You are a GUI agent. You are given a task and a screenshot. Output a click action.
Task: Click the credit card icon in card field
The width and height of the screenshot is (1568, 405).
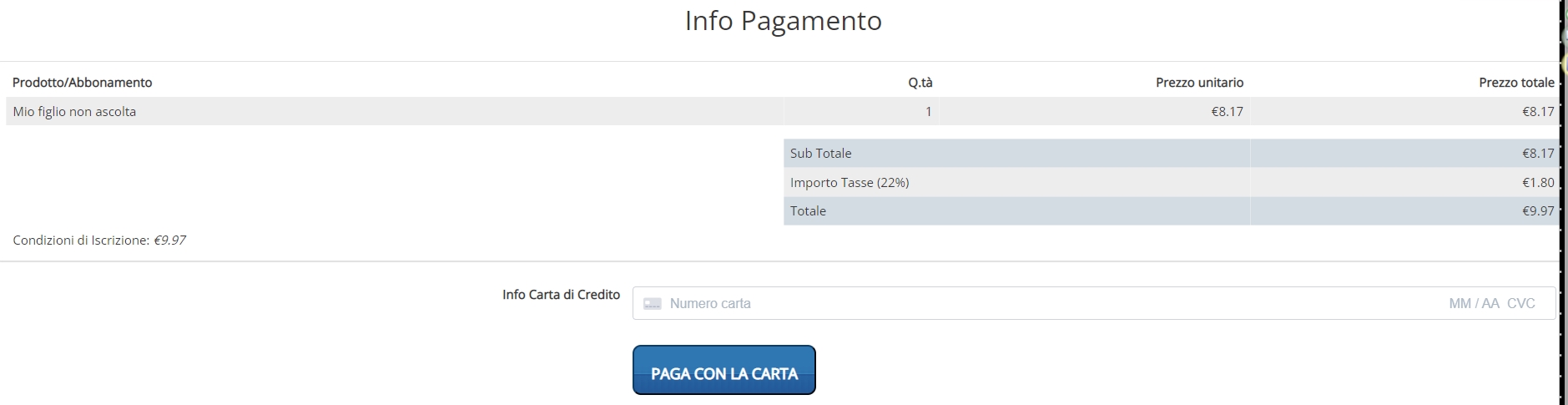coord(653,304)
